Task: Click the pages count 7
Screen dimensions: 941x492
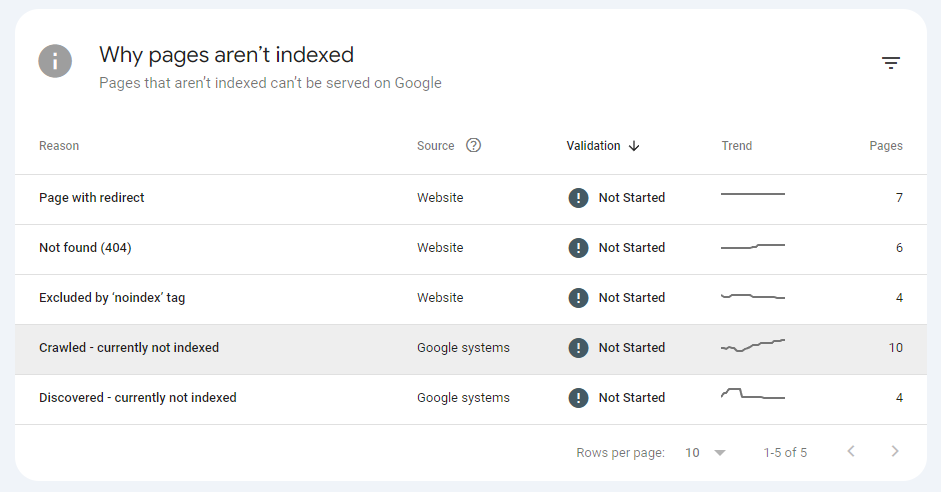Action: [899, 197]
